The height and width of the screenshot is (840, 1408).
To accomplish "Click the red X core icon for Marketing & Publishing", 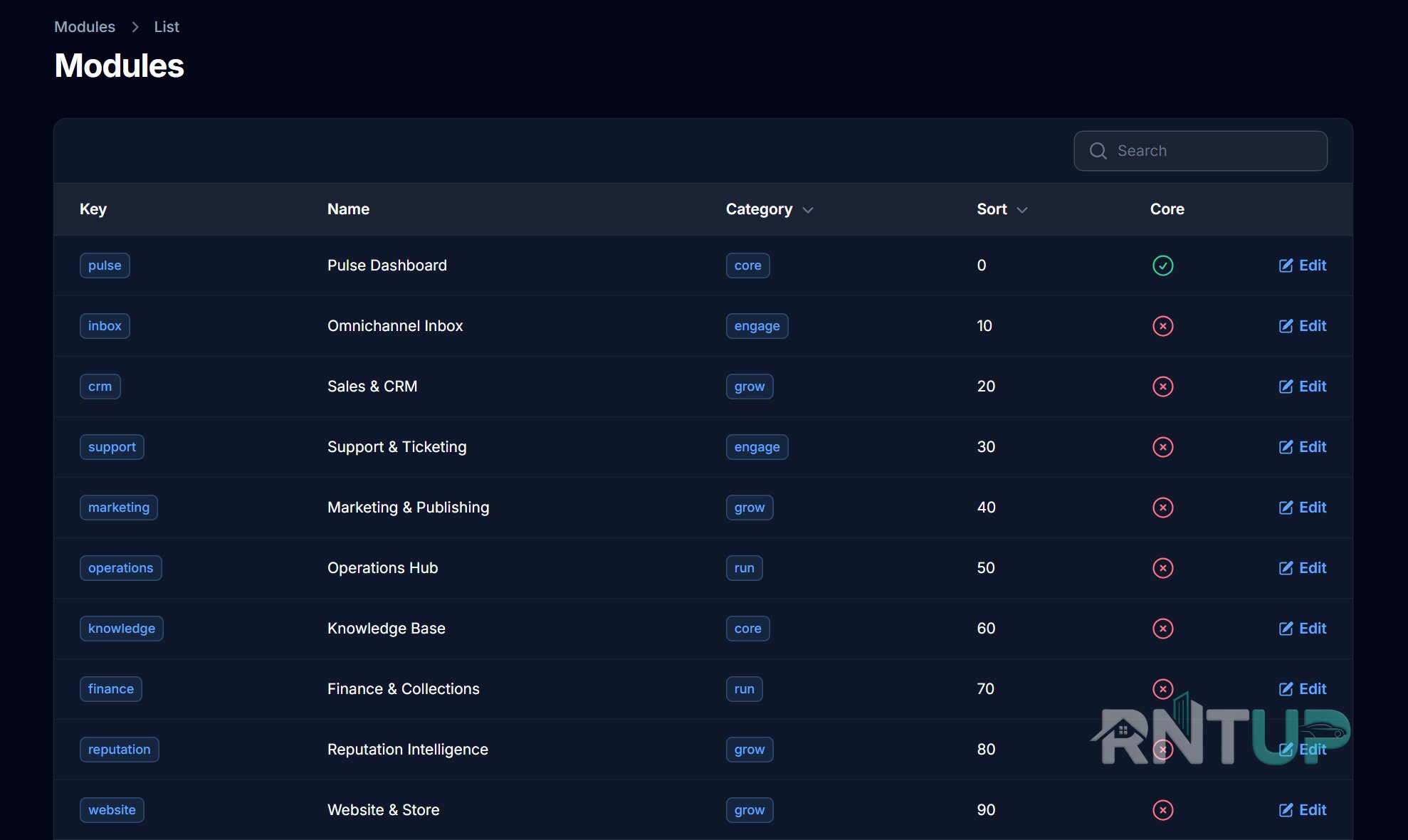I will point(1162,508).
